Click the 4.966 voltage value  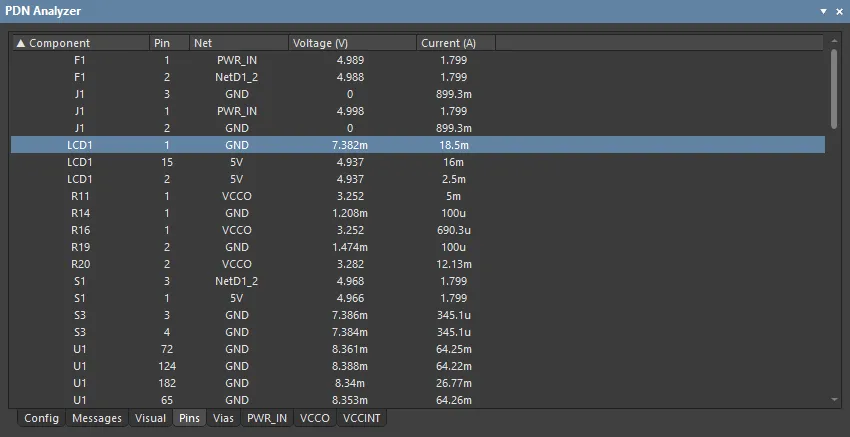[x=350, y=298]
